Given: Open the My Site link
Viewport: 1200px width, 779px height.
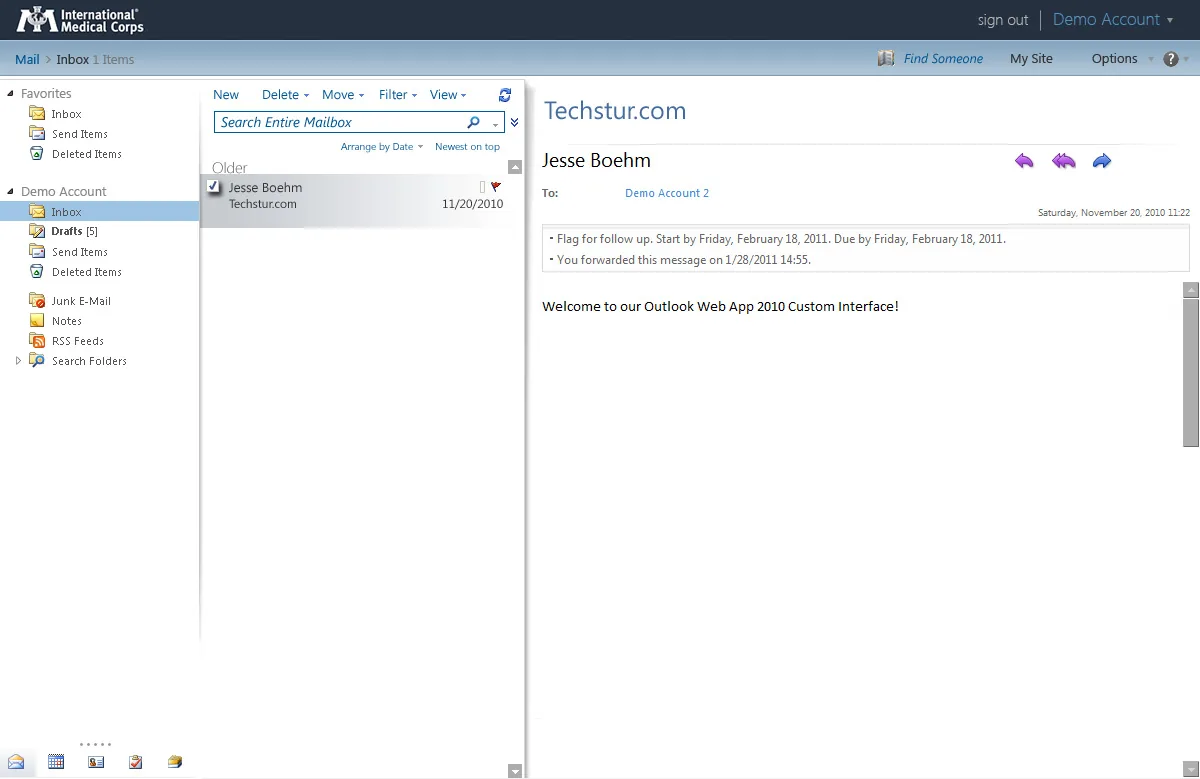Looking at the screenshot, I should 1031,59.
